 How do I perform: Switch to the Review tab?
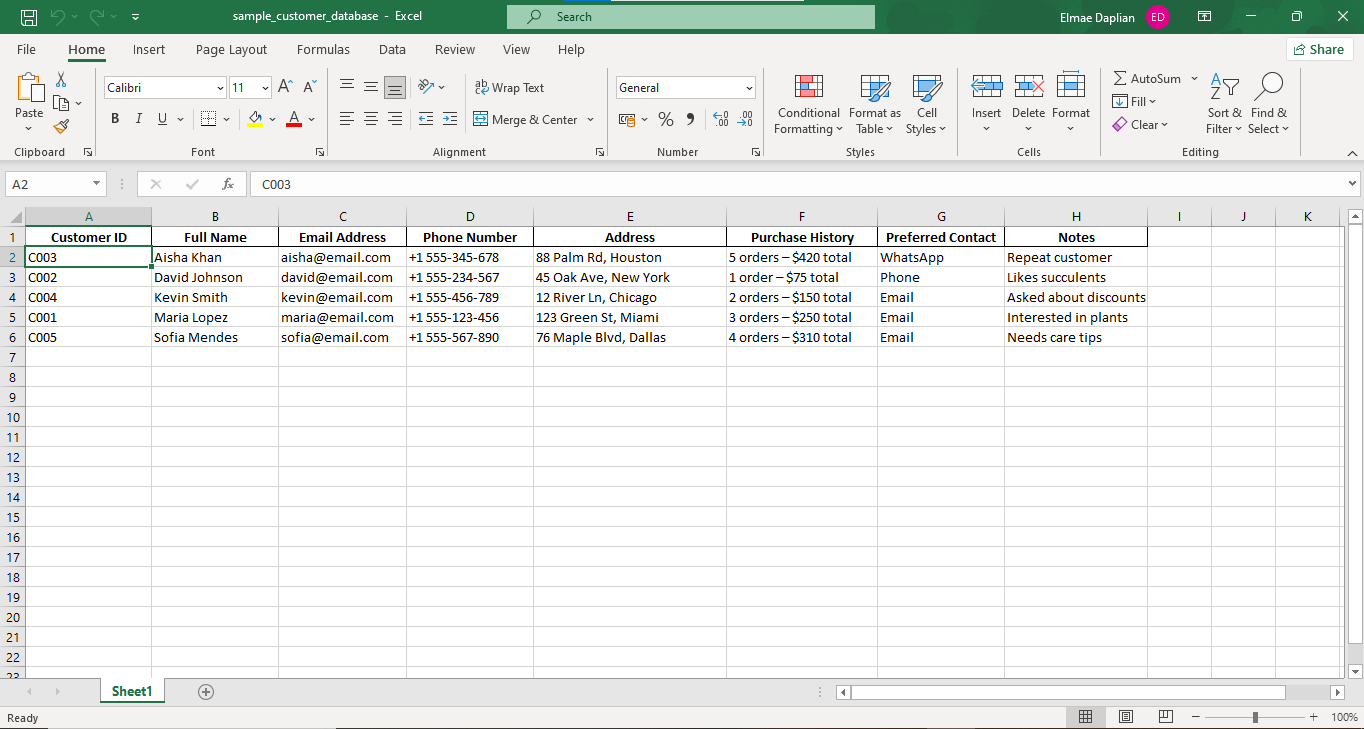(455, 49)
